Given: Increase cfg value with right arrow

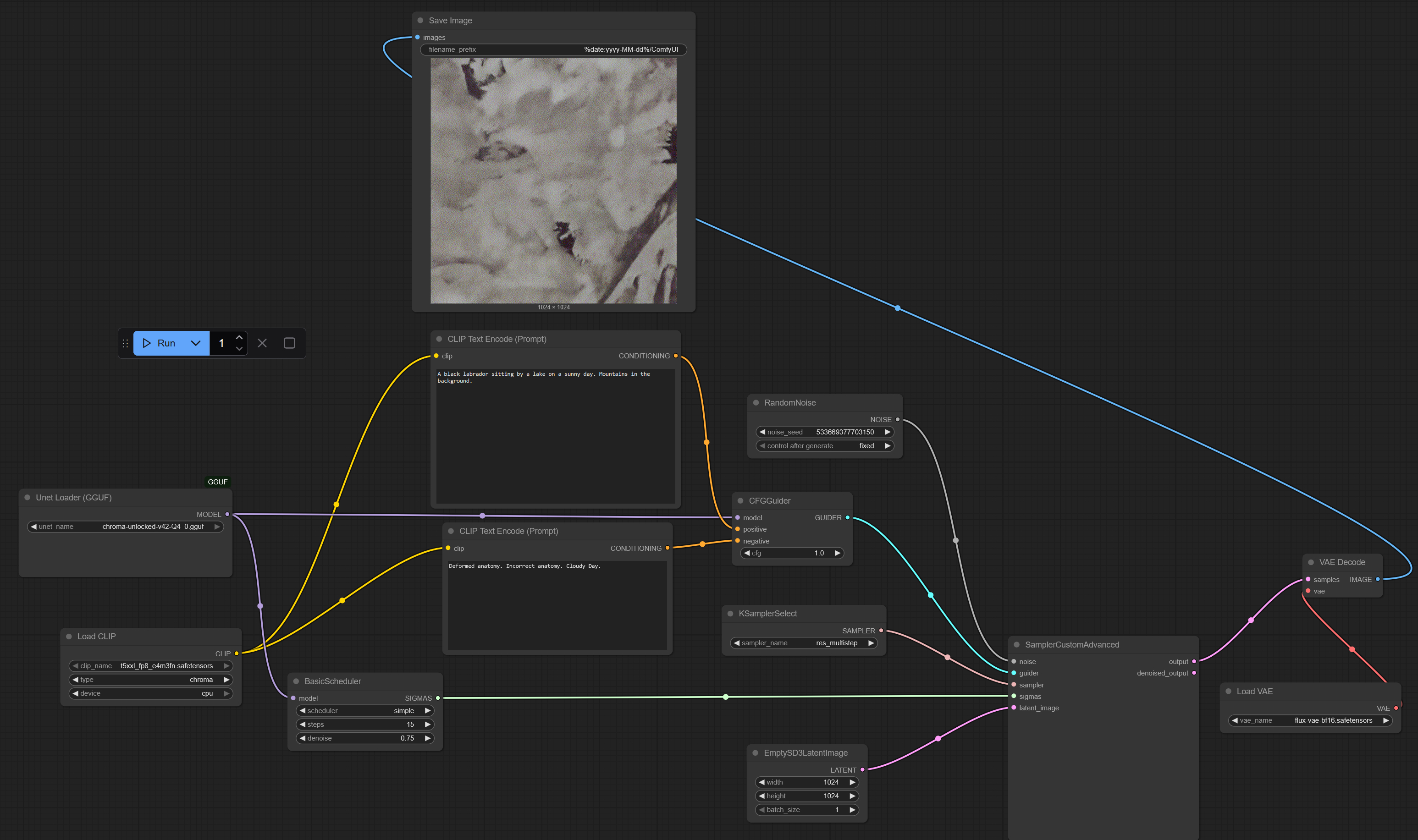Looking at the screenshot, I should click(838, 553).
